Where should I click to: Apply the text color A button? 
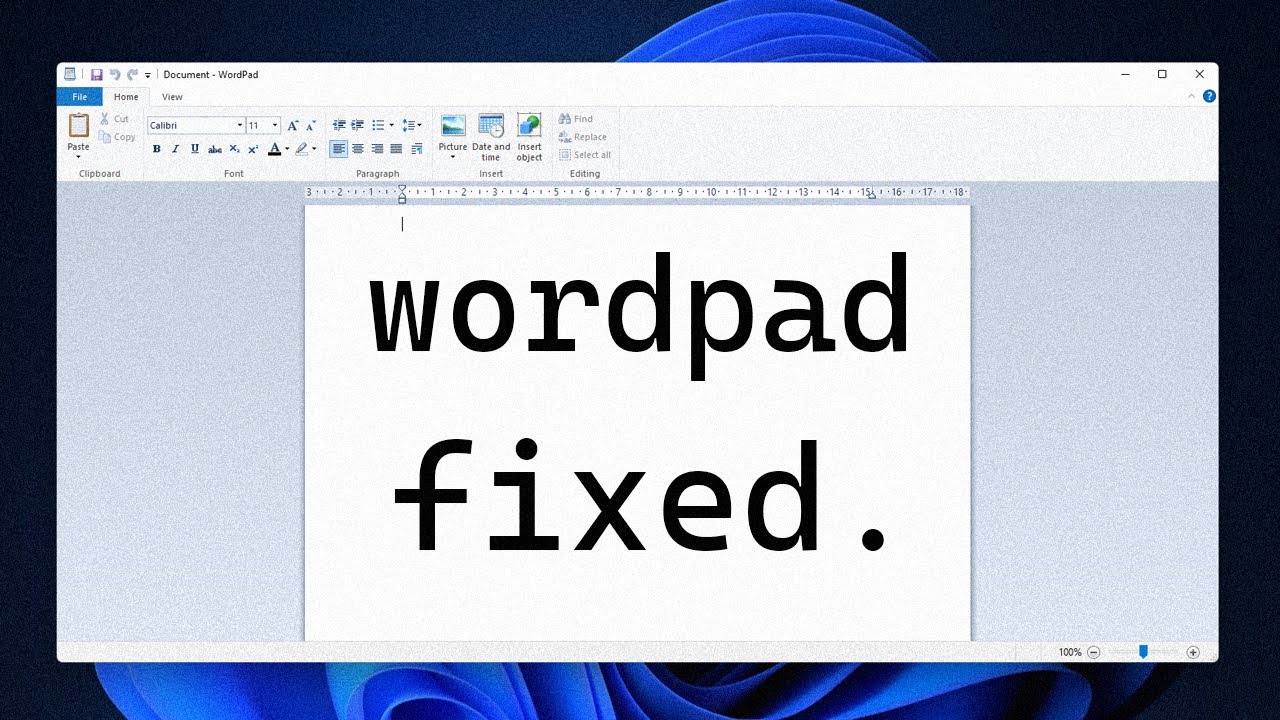tap(274, 149)
